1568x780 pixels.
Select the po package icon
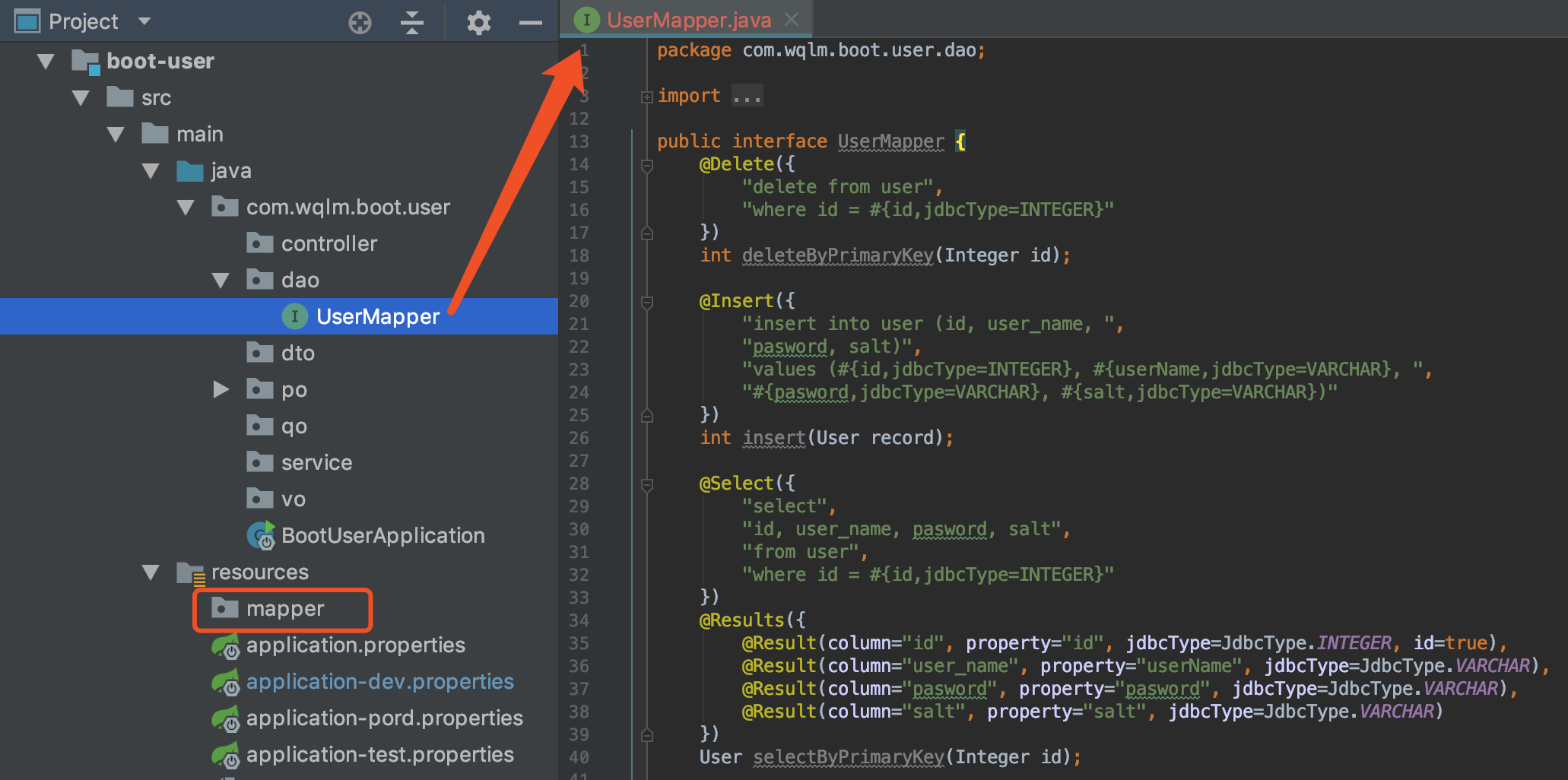[260, 388]
